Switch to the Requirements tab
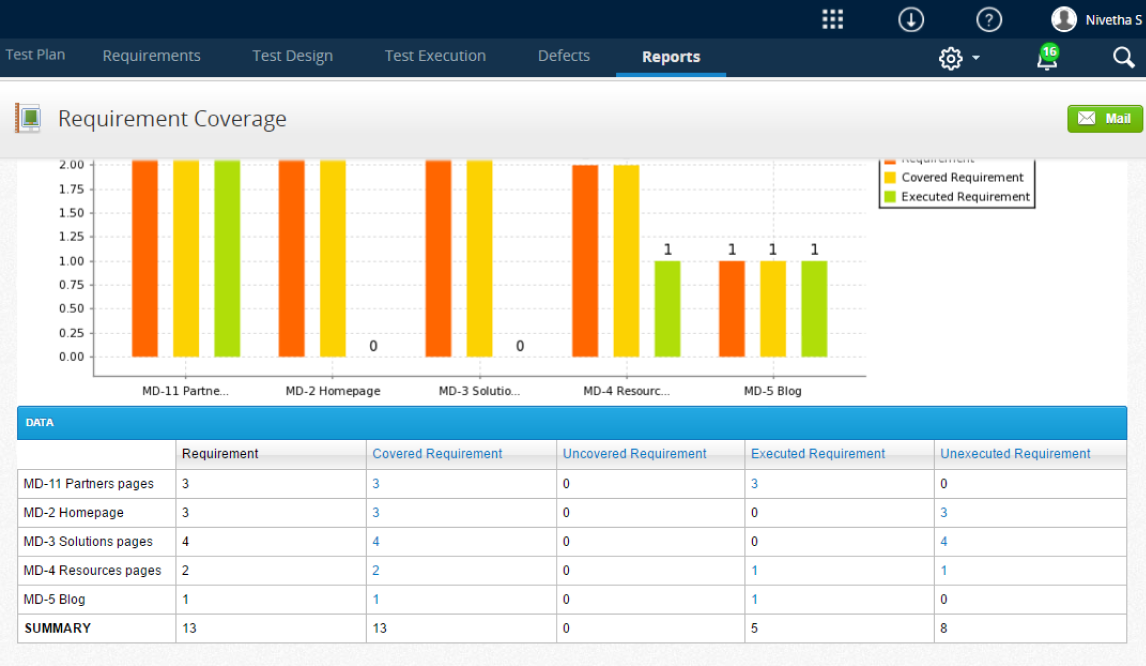1146x666 pixels. (151, 56)
